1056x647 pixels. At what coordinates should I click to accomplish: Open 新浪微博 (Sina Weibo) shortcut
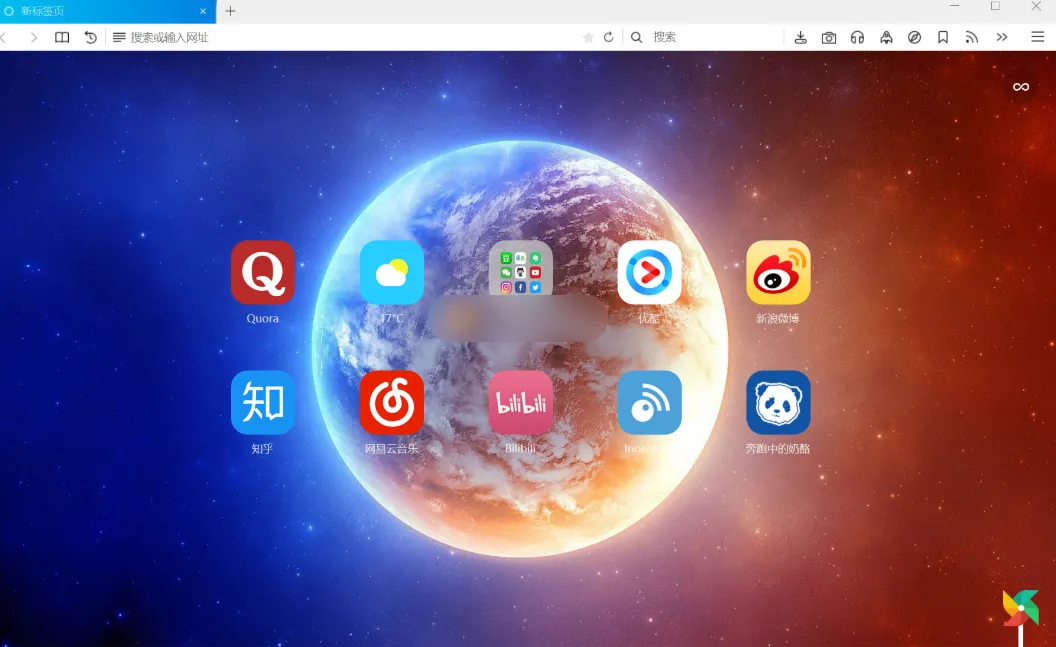[x=778, y=271]
